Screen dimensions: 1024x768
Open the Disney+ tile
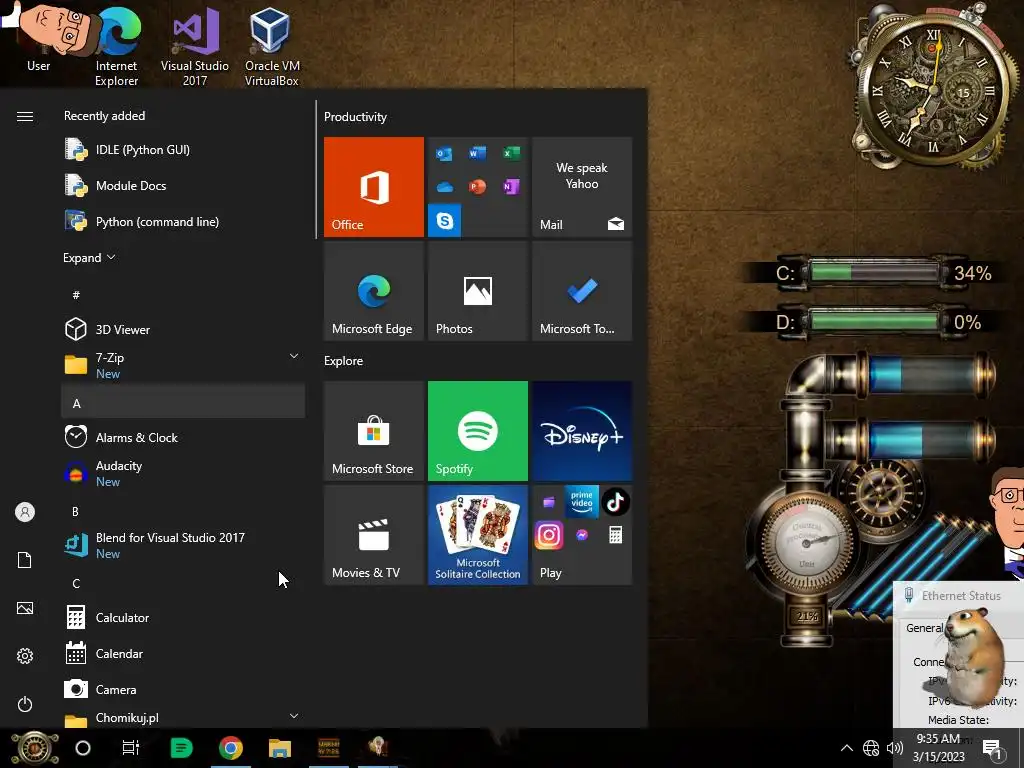582,431
